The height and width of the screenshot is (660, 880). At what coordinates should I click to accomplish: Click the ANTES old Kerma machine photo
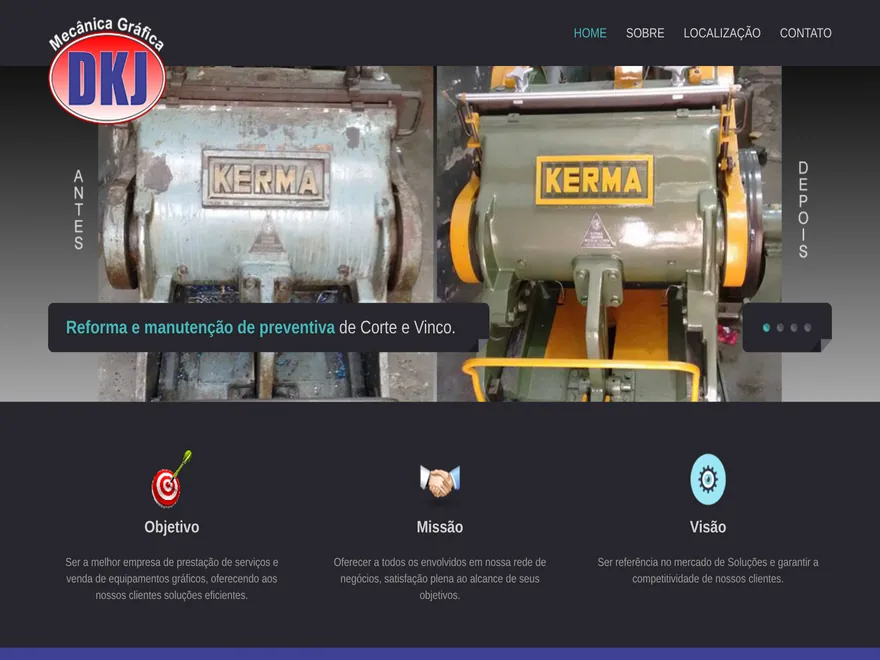tap(266, 233)
